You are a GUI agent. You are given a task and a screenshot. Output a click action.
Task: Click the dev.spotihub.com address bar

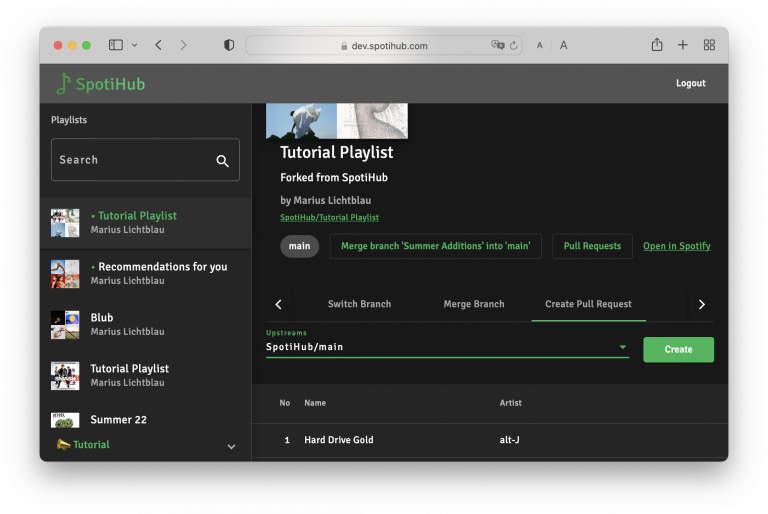click(384, 46)
